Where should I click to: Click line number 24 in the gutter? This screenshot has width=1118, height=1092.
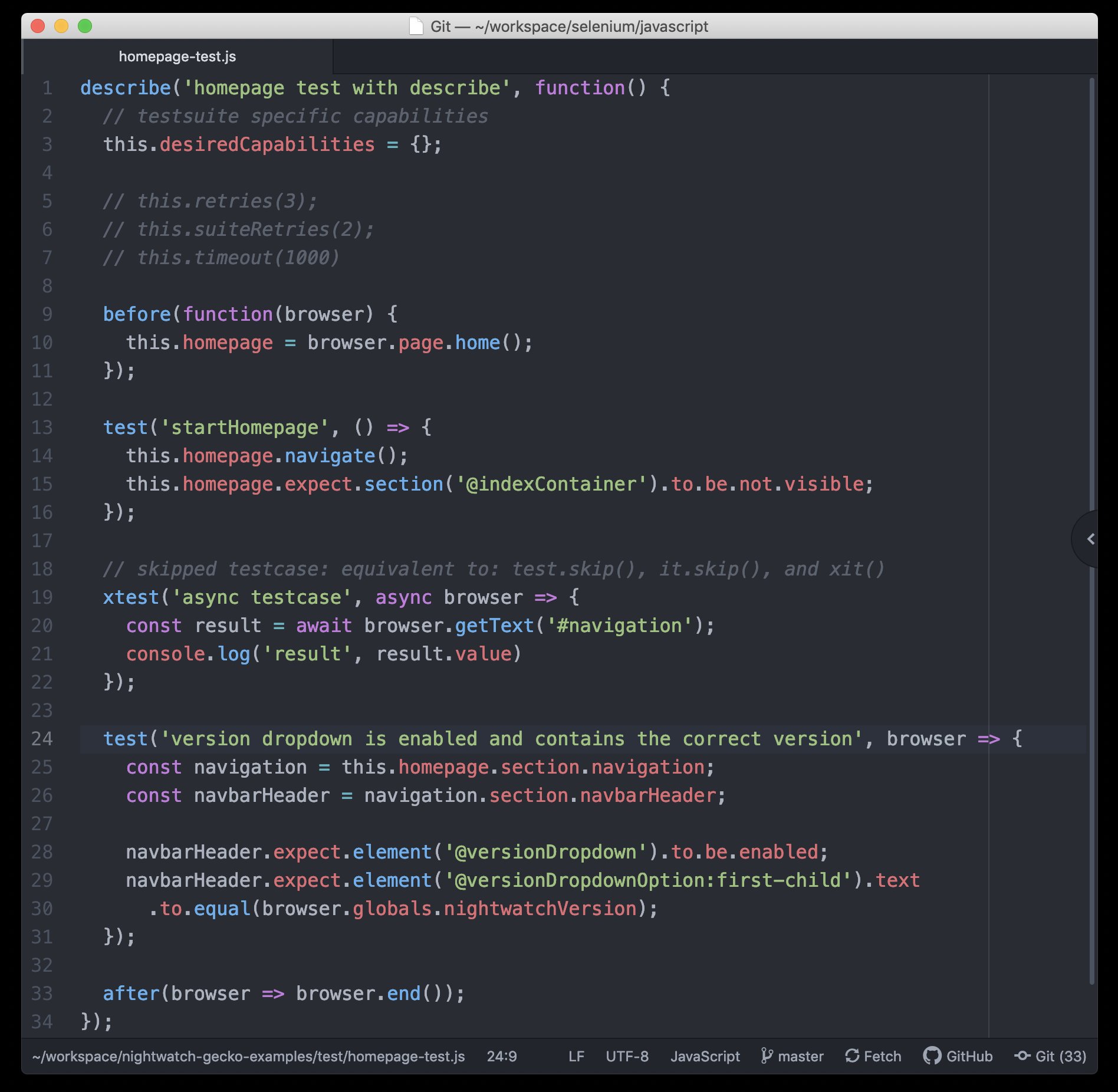42,739
